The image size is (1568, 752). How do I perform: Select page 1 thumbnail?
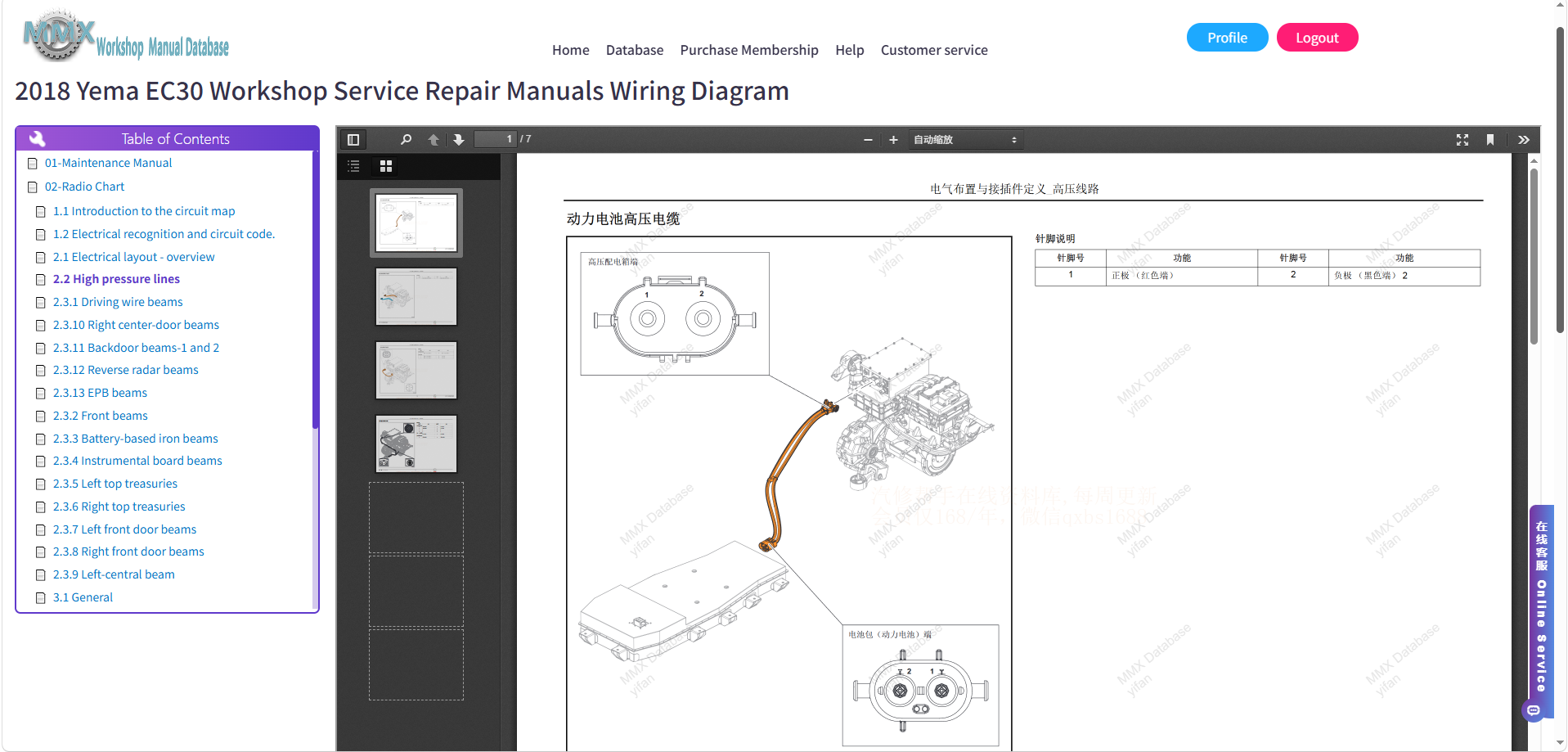(x=416, y=223)
